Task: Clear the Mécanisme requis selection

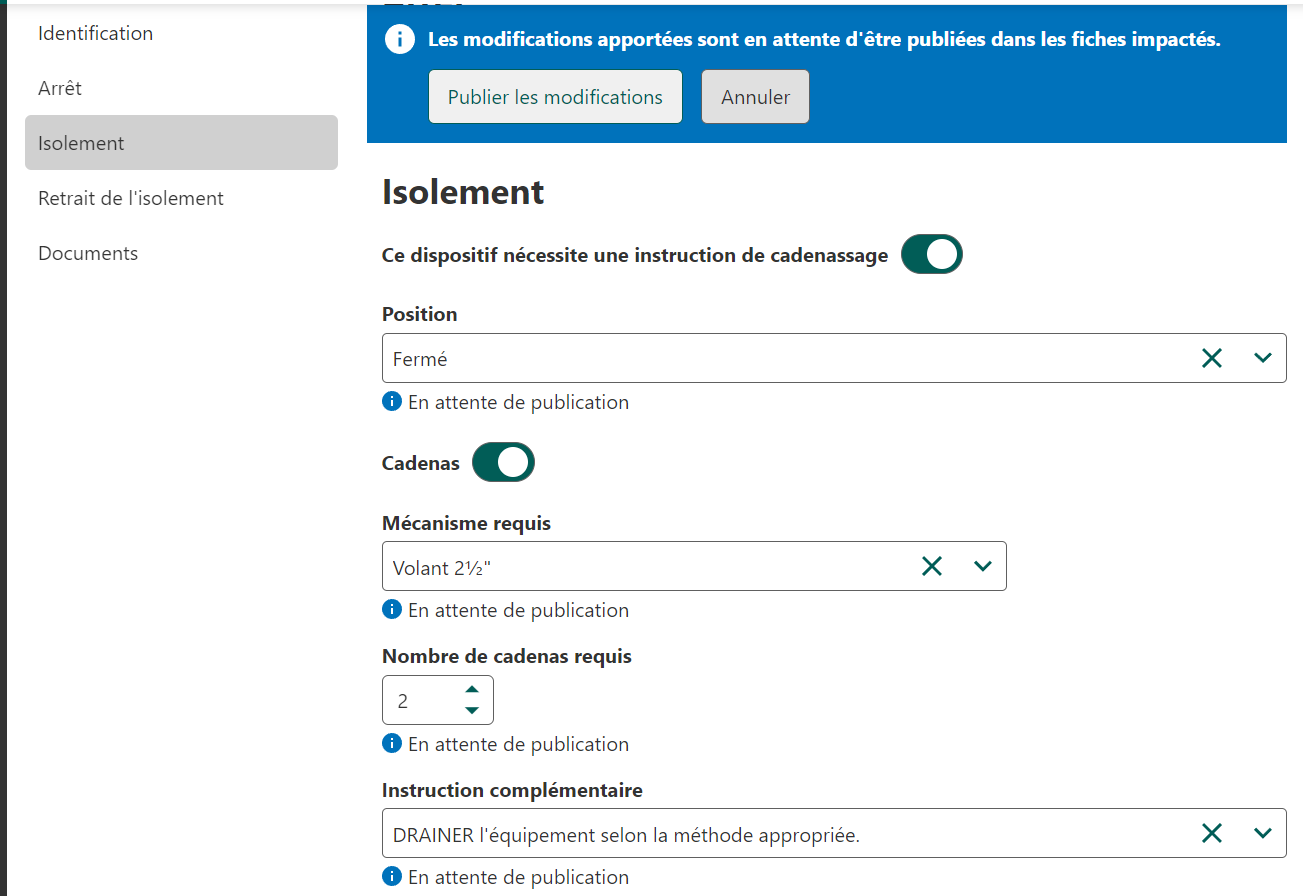Action: [x=931, y=567]
